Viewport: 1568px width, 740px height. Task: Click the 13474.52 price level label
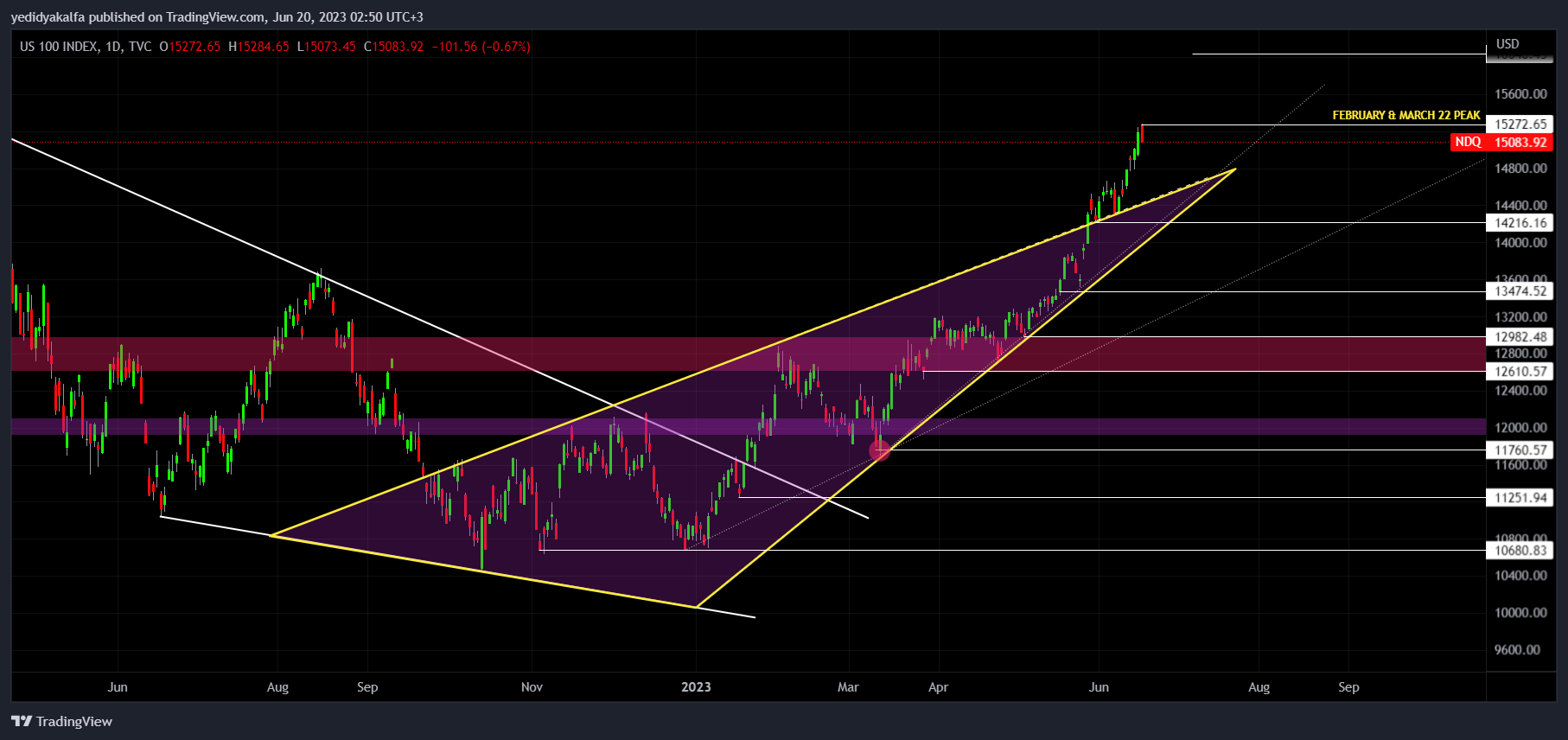(1520, 291)
